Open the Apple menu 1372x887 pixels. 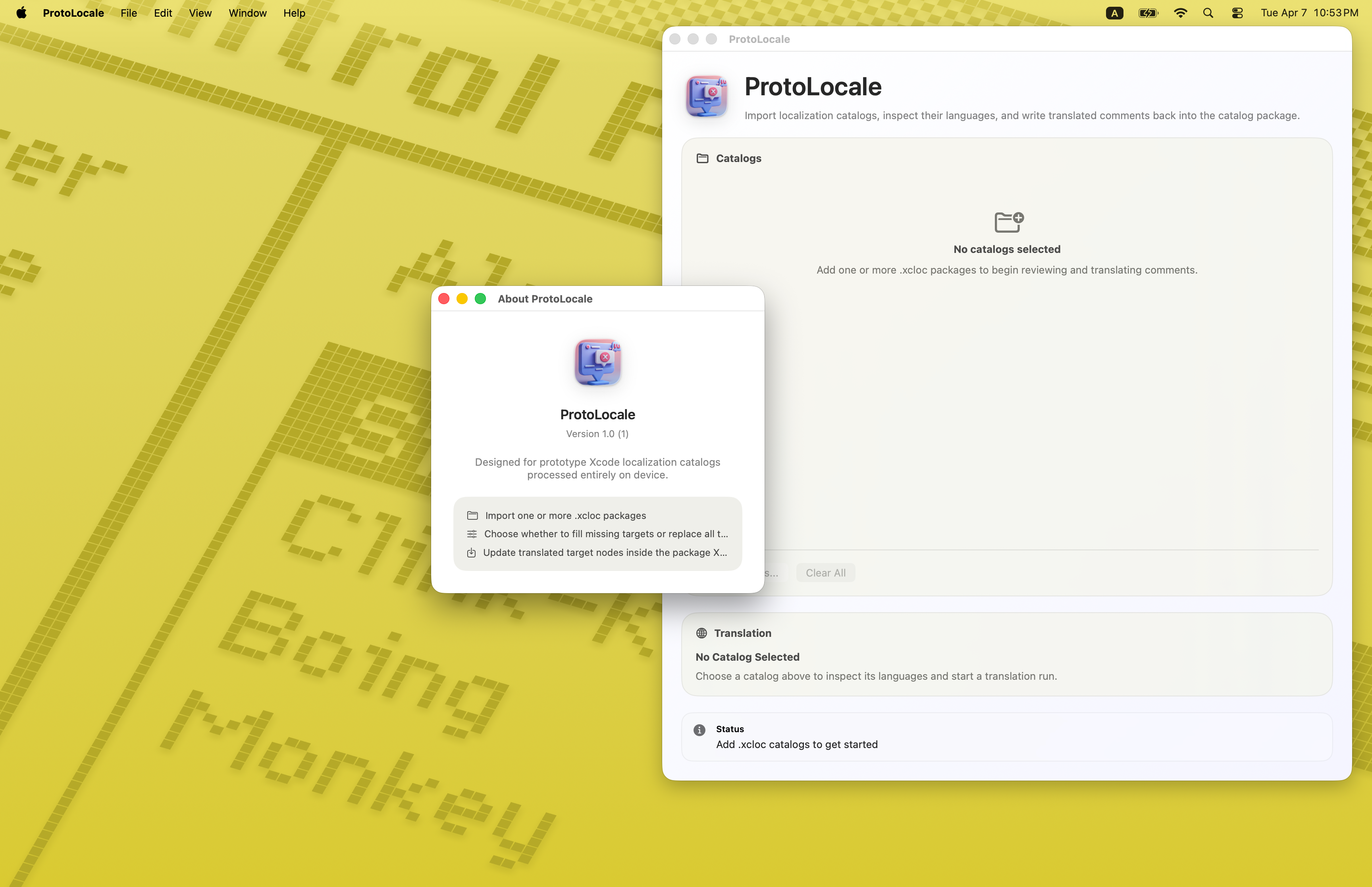click(x=21, y=13)
